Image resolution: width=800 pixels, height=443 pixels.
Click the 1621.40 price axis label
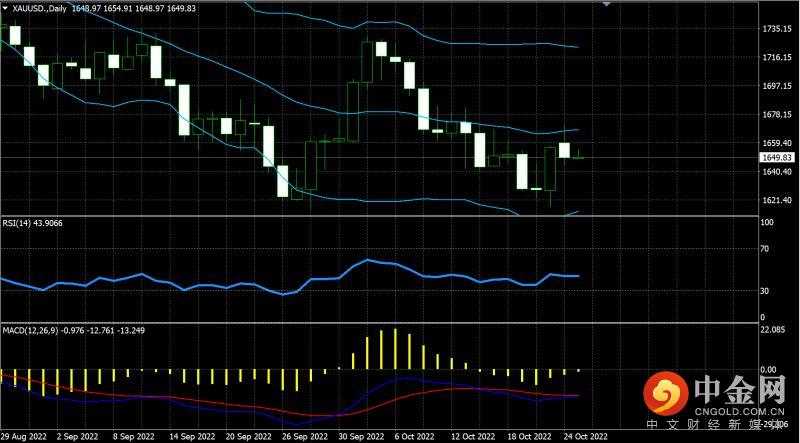[776, 201]
